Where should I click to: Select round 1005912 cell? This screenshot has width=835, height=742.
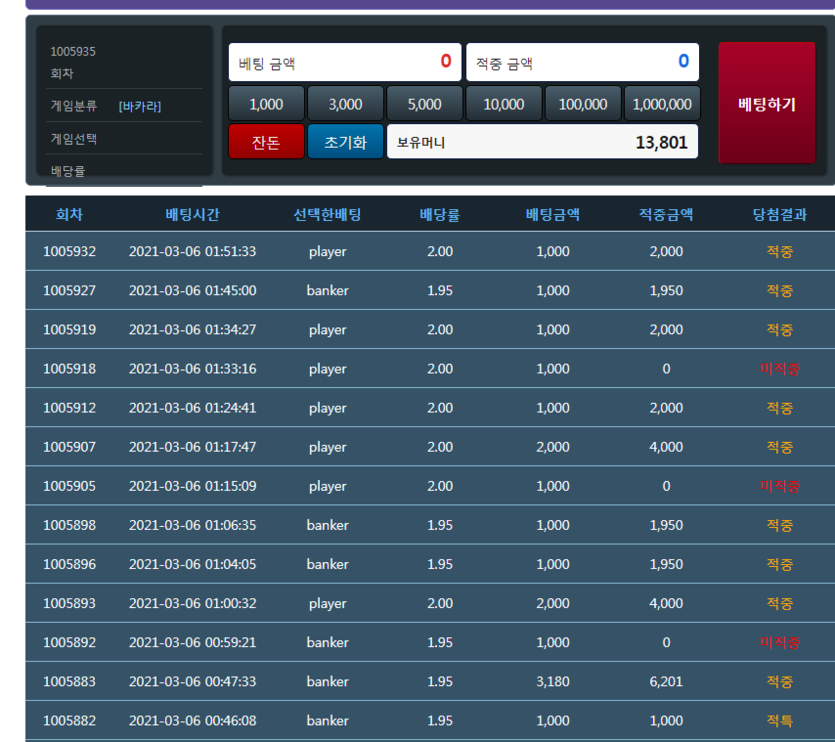click(x=69, y=408)
